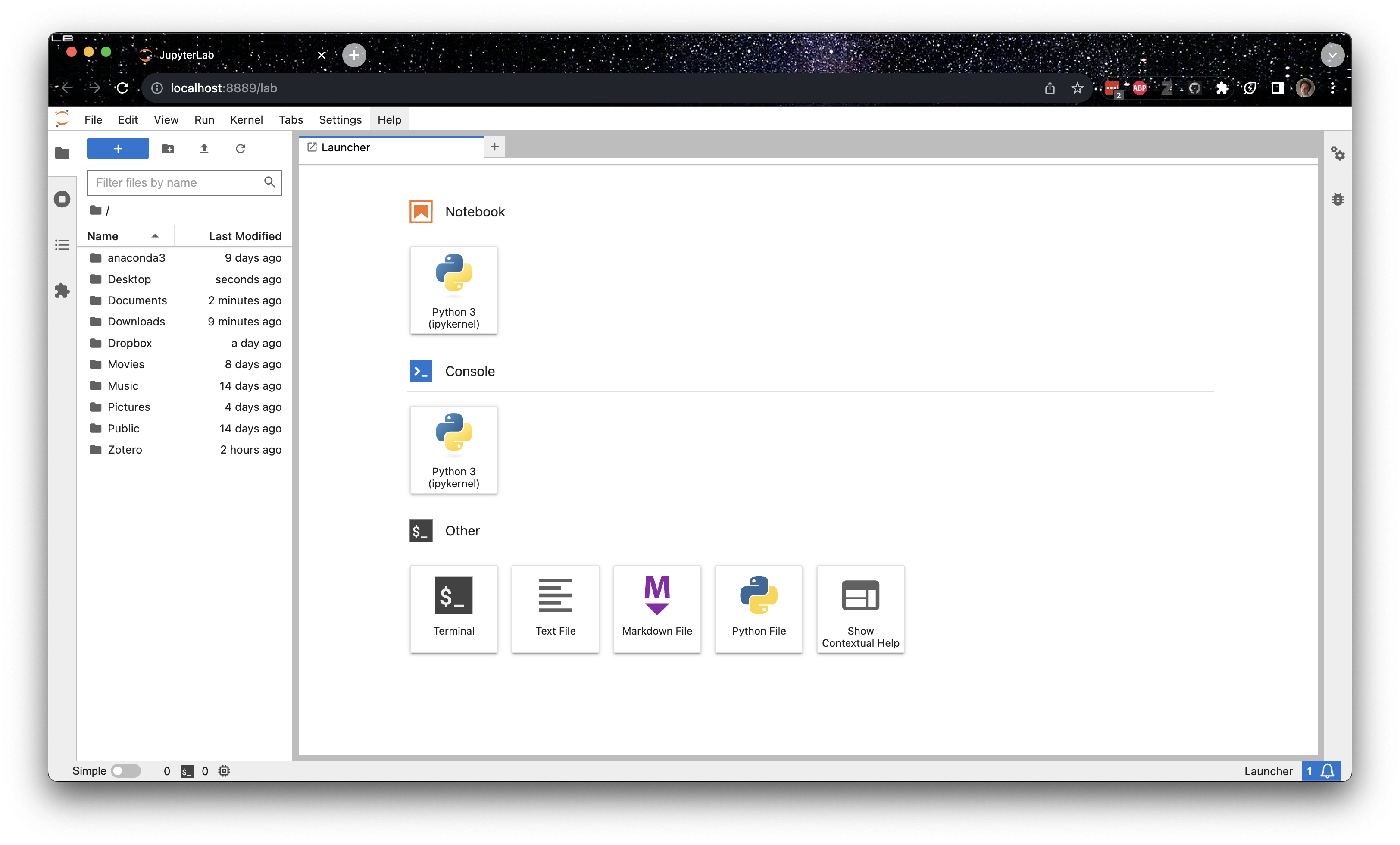This screenshot has width=1400, height=845.
Task: Switch to the Launcher tab
Action: tap(364, 147)
